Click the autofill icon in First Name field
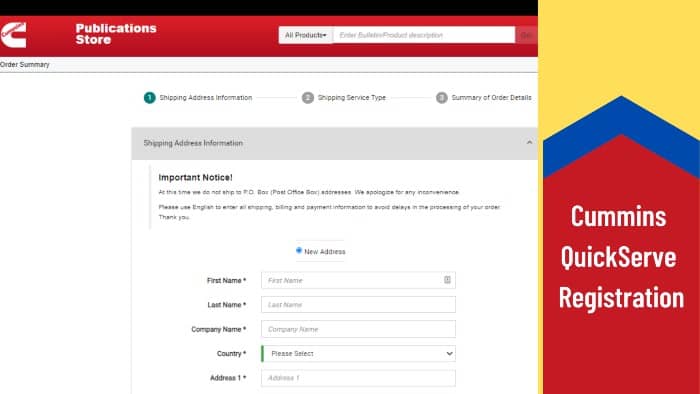 tap(447, 280)
